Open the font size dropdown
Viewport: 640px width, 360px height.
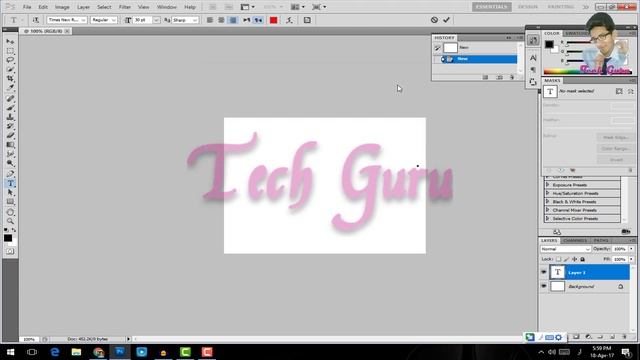pyautogui.click(x=156, y=20)
